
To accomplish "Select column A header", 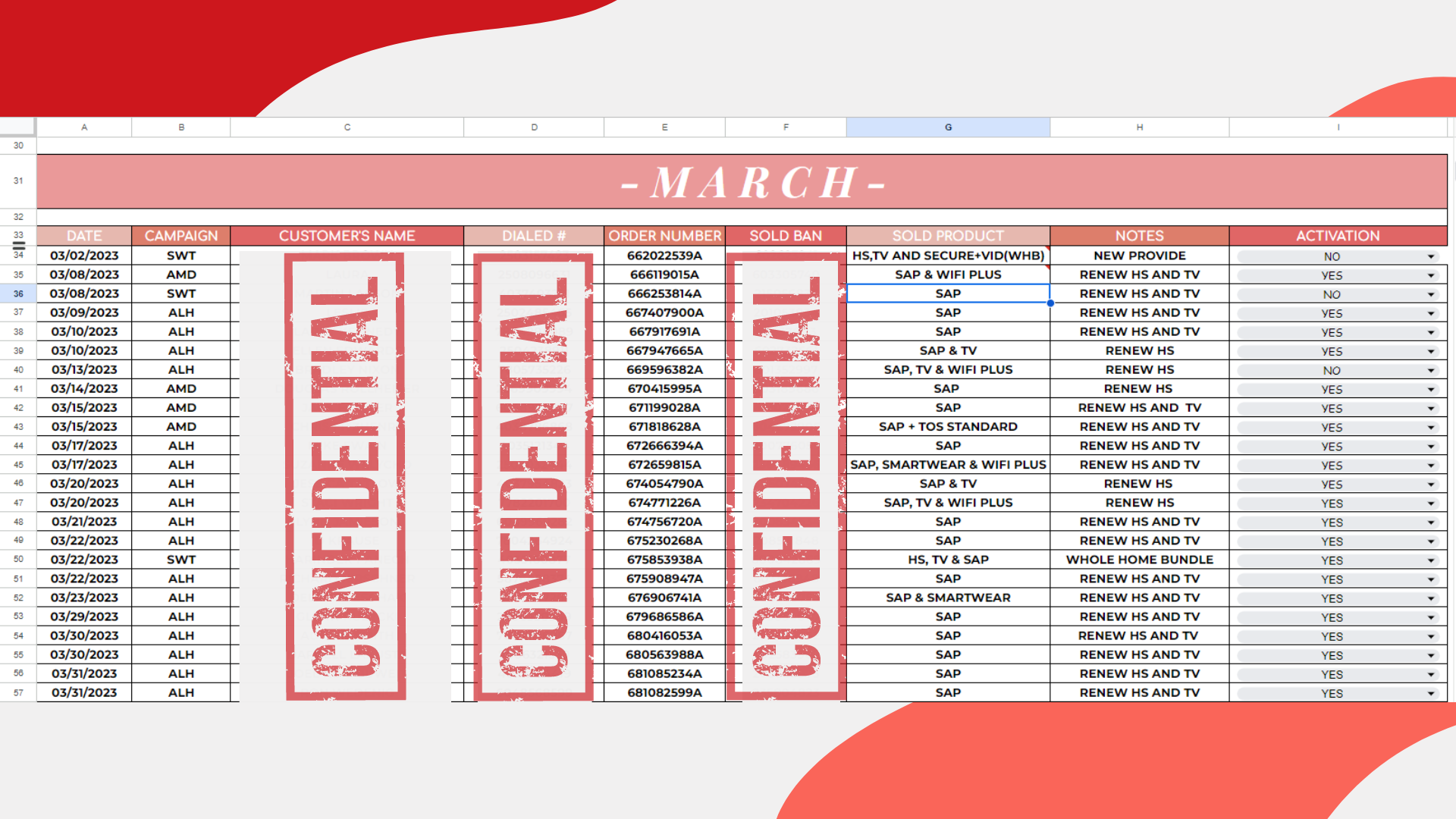I will tap(84, 127).
